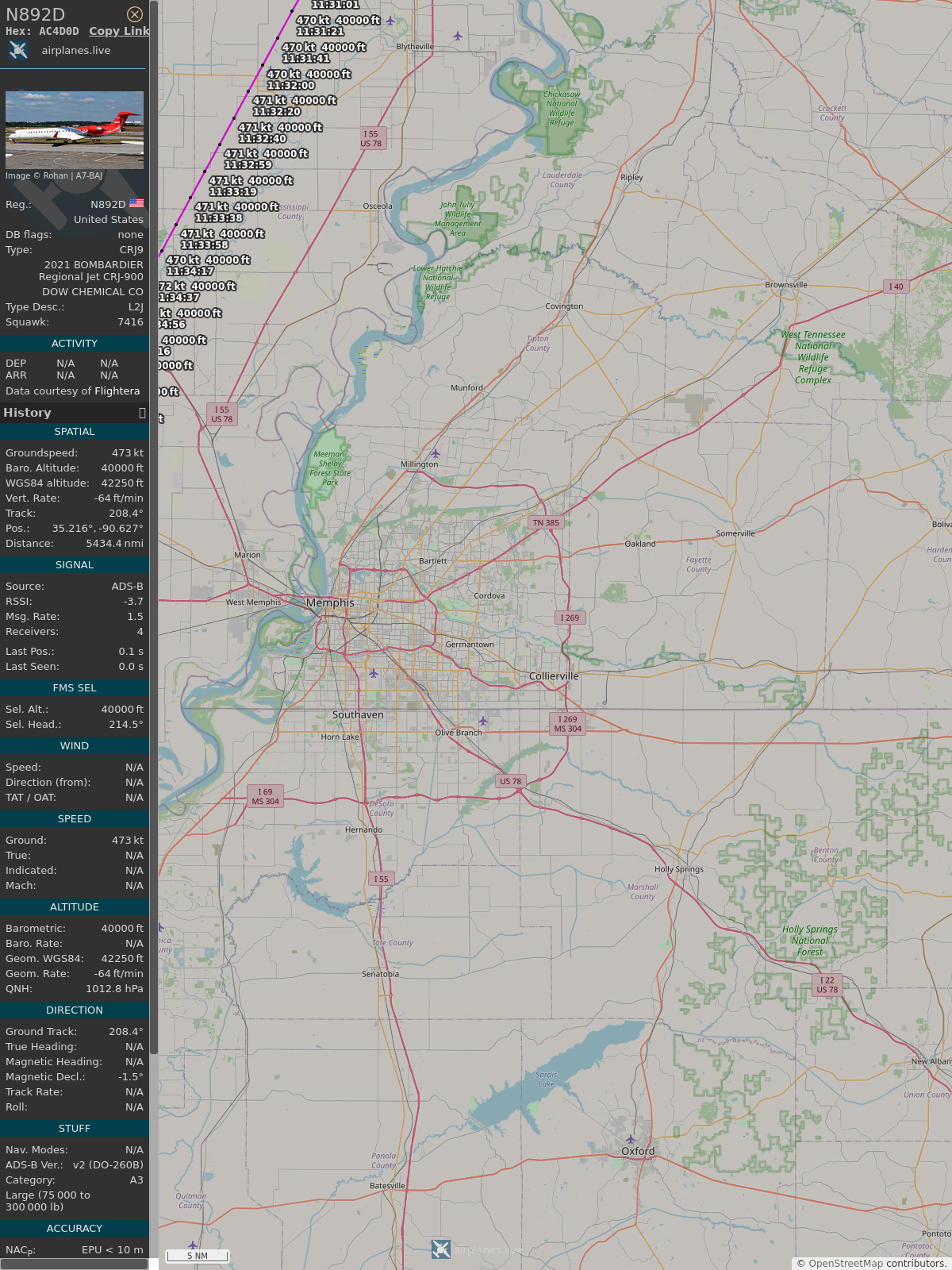Screen dimensions: 952x1270
Task: Click the 11:32:59 track label
Action: 248,164
